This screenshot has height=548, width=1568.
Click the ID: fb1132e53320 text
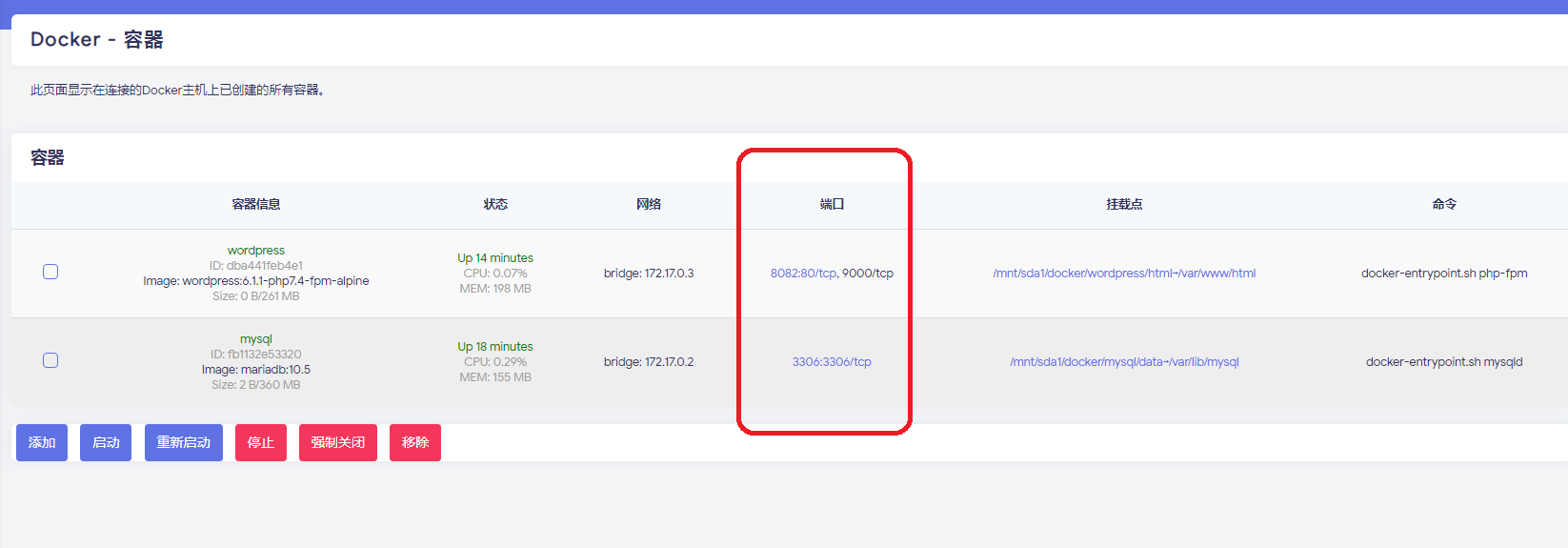point(256,355)
